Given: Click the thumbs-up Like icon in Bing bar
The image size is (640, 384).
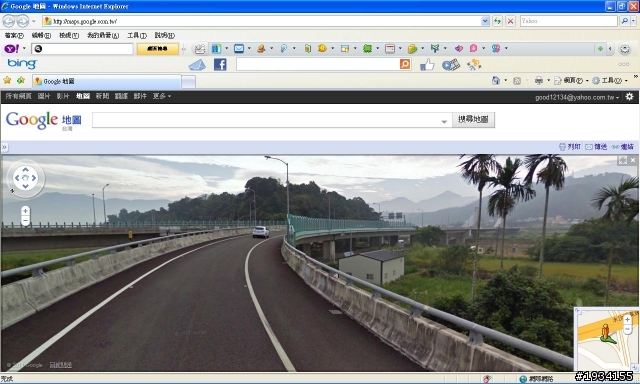Looking at the screenshot, I should tap(427, 64).
